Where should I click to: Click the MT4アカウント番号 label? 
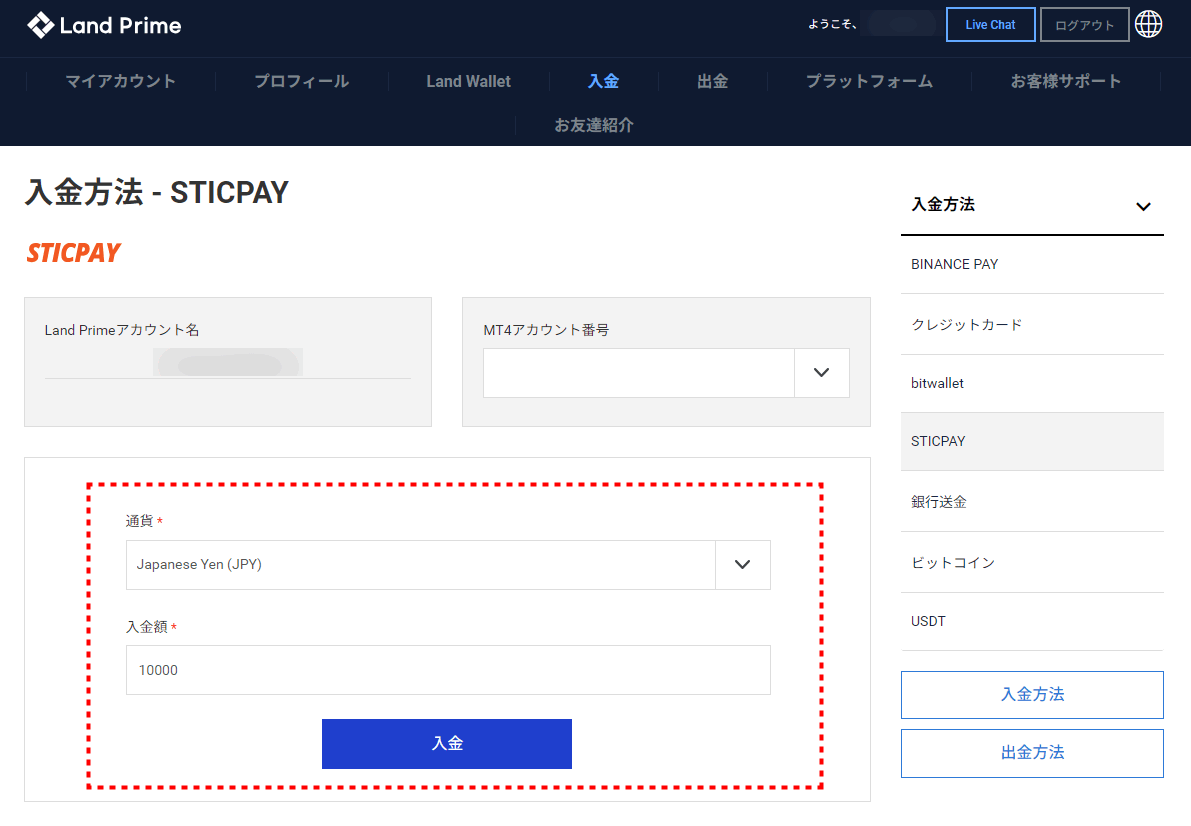point(546,330)
